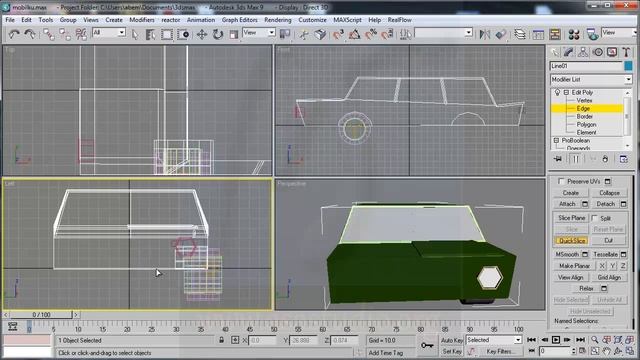Click Configure Modifier Sets icon
This screenshot has height=360, width=640.
[x=624, y=159]
